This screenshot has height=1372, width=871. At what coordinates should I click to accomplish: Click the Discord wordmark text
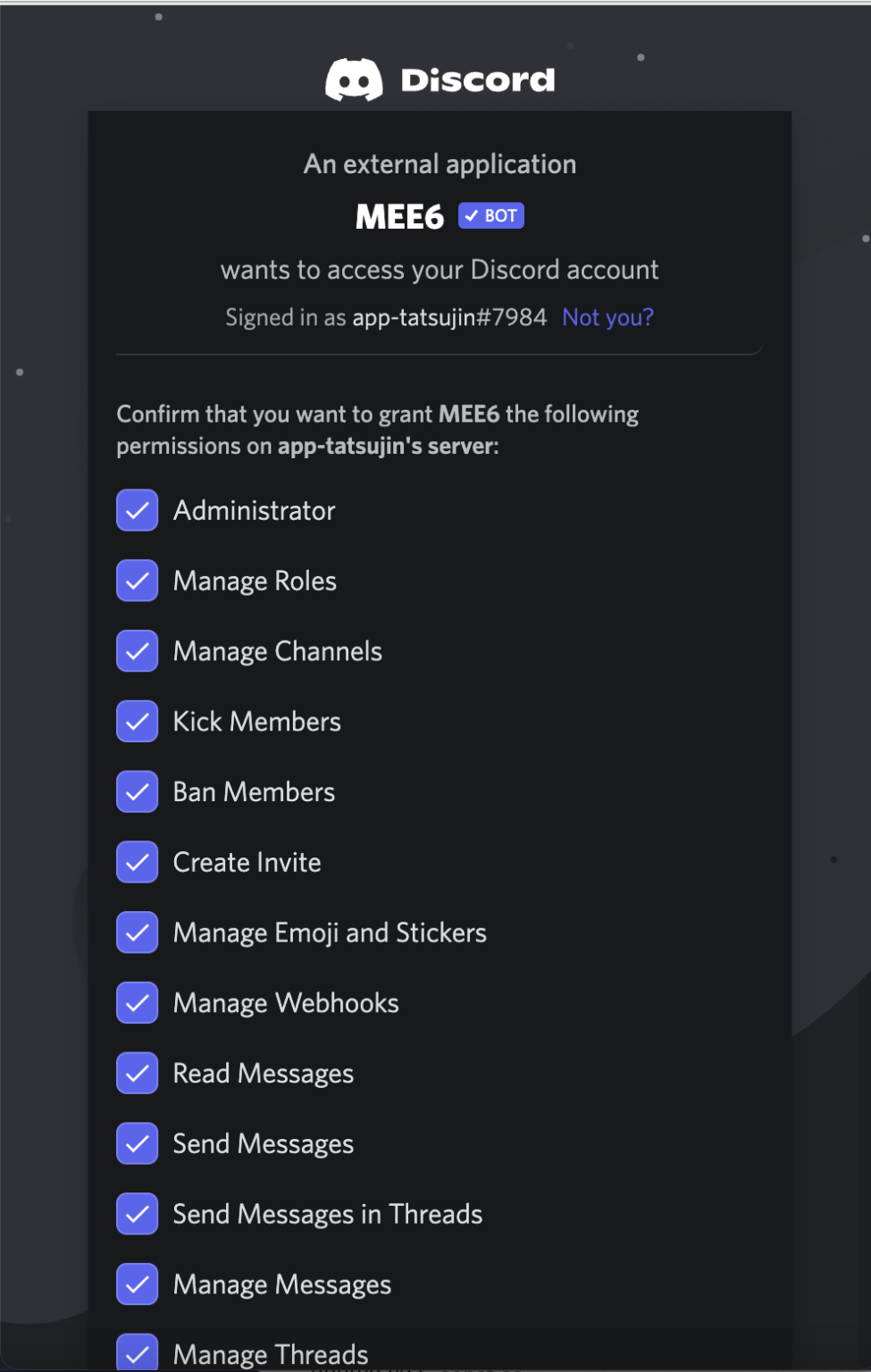(x=478, y=80)
